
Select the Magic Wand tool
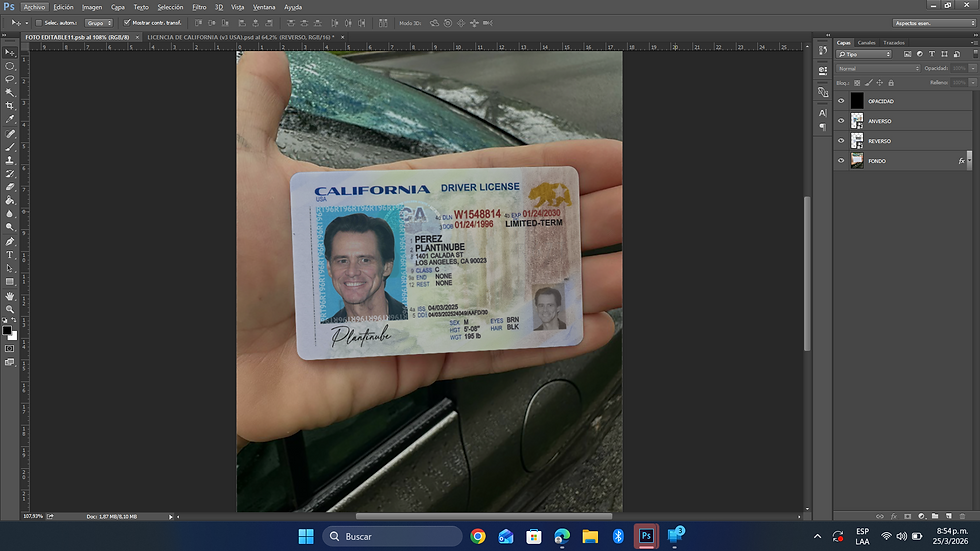click(9, 92)
